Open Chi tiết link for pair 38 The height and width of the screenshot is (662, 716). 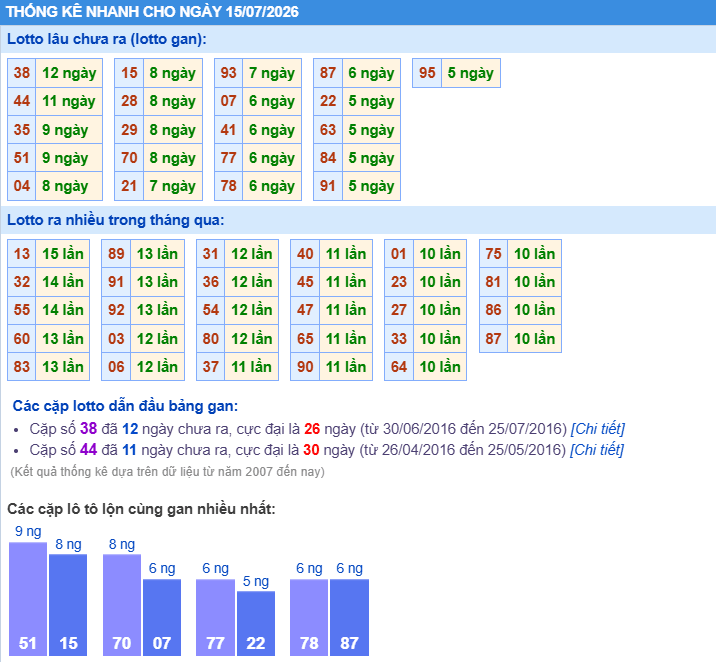(598, 429)
